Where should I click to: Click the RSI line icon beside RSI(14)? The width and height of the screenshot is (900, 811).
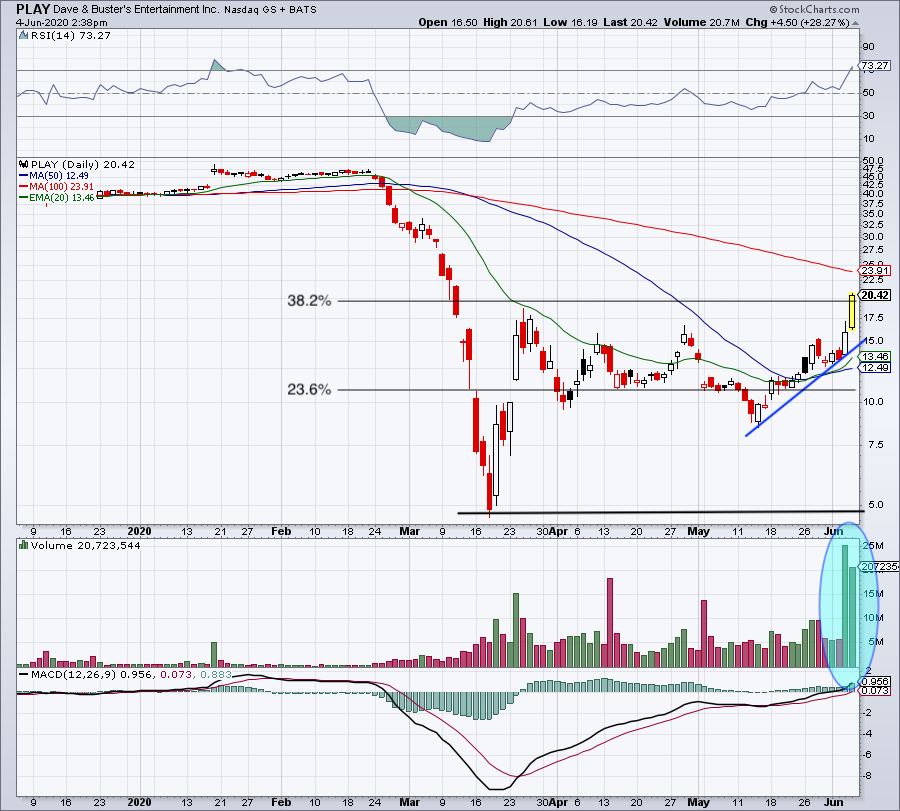point(24,36)
